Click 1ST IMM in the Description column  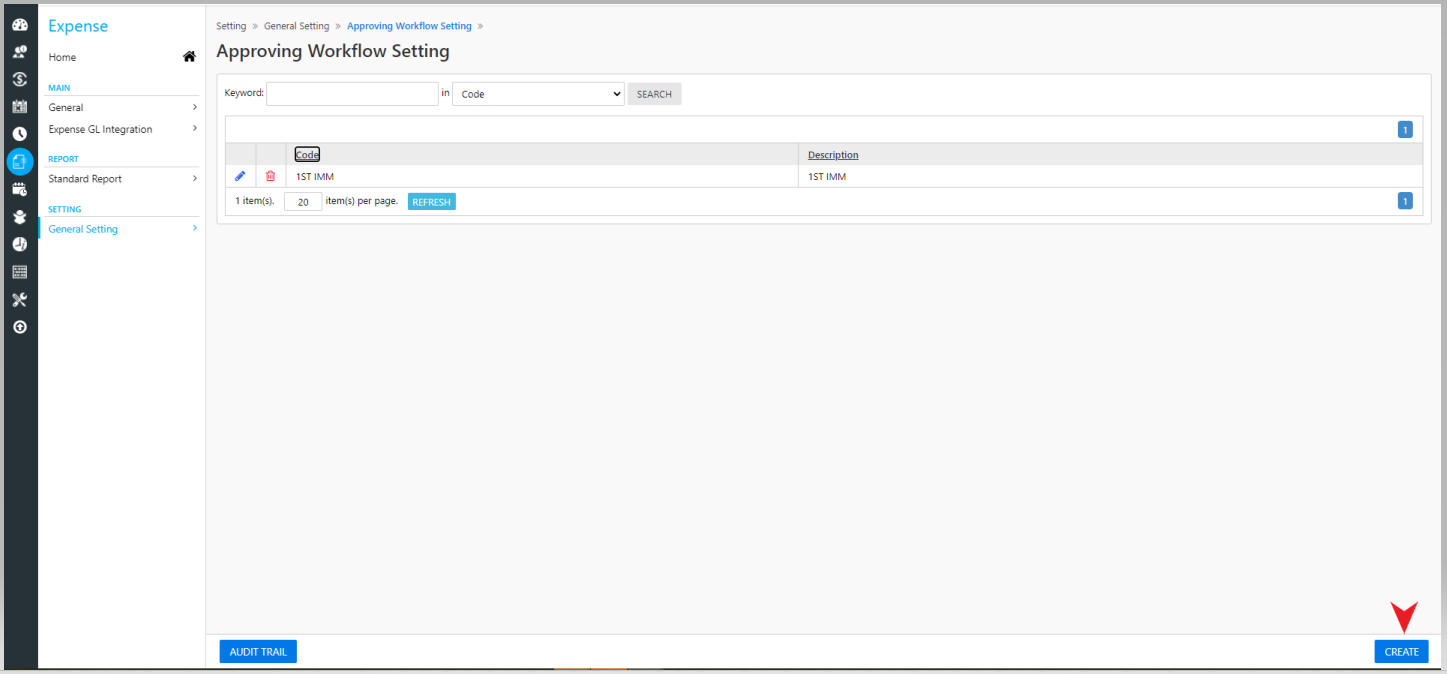(827, 177)
